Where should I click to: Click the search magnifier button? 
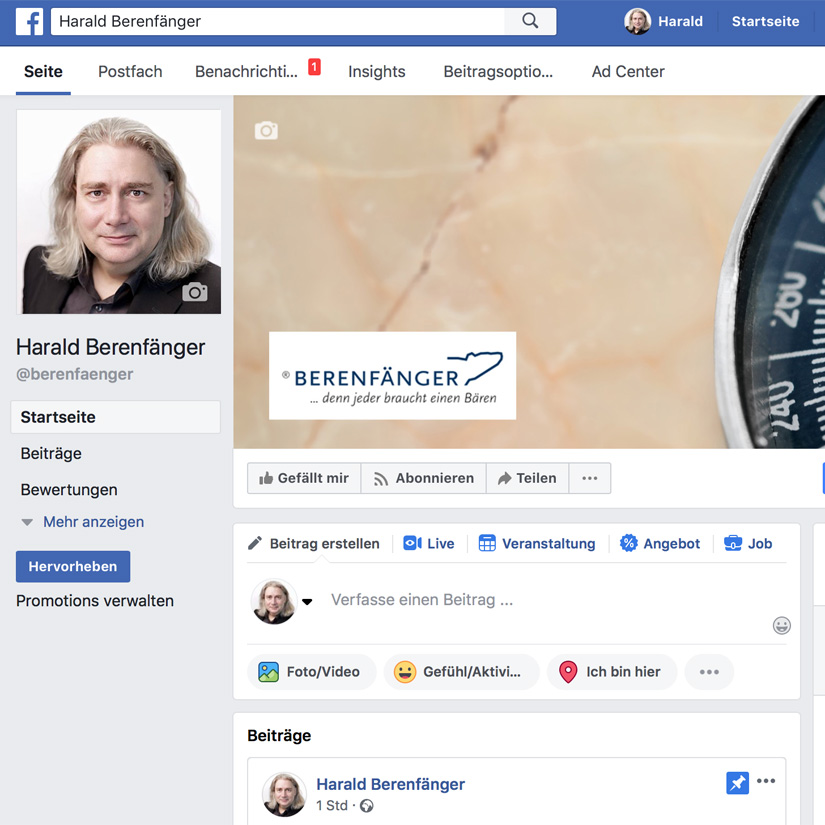click(530, 21)
